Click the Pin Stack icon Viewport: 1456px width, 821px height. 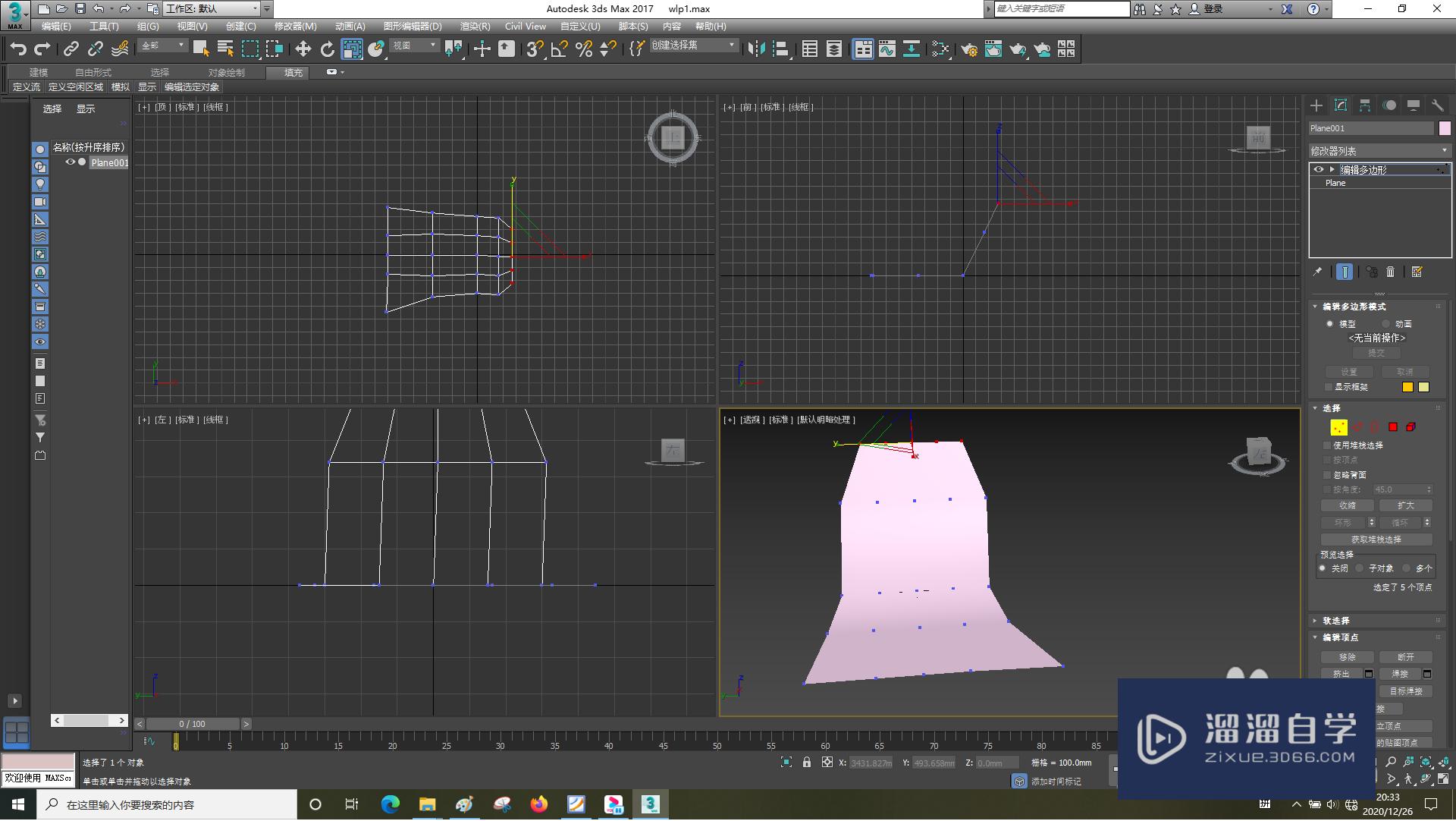tap(1317, 272)
